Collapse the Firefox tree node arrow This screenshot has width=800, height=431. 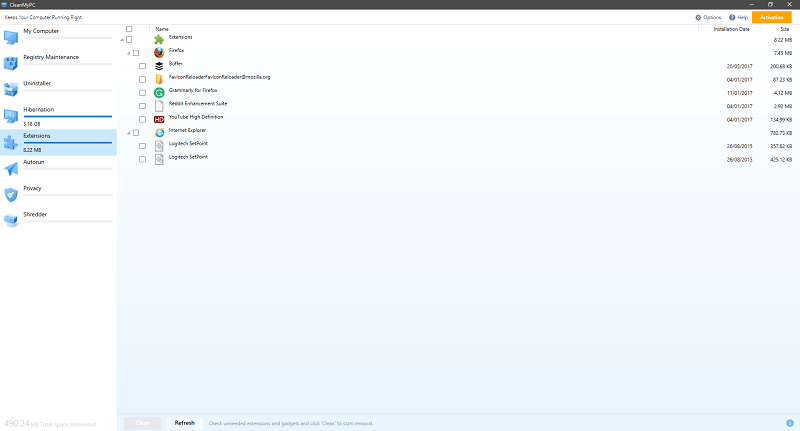point(129,53)
